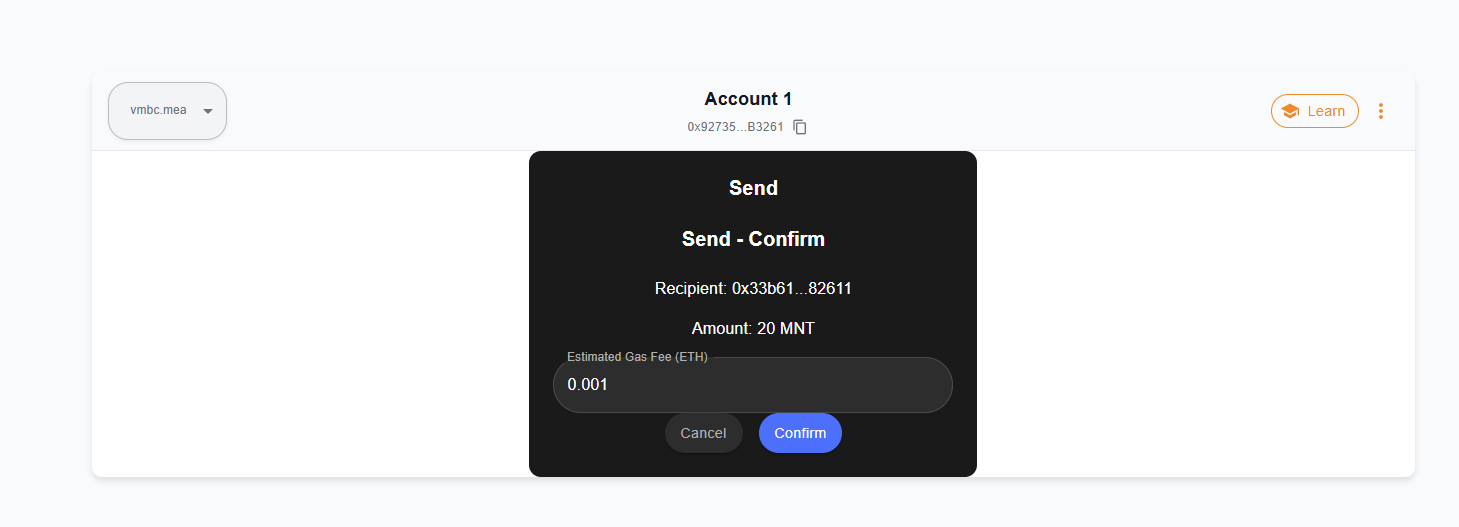Click the Learn button
The height and width of the screenshot is (527, 1459).
coord(1314,111)
